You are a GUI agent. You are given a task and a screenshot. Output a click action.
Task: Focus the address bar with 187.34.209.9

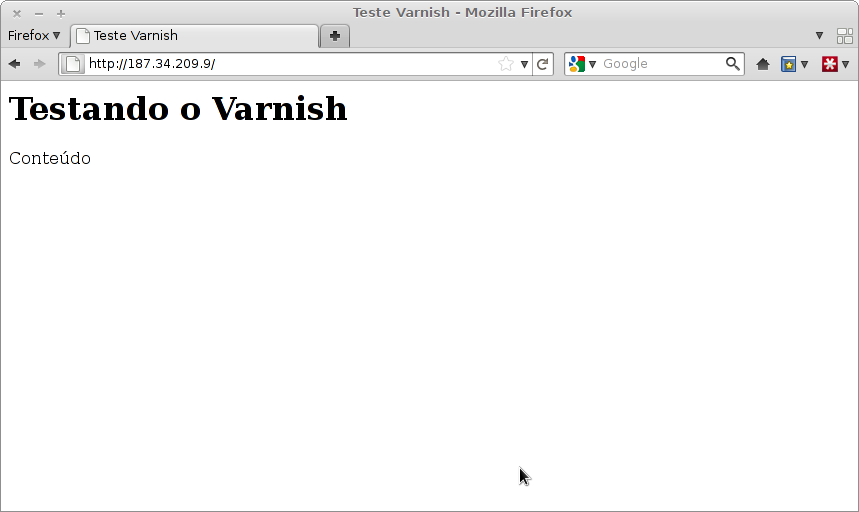click(290, 64)
